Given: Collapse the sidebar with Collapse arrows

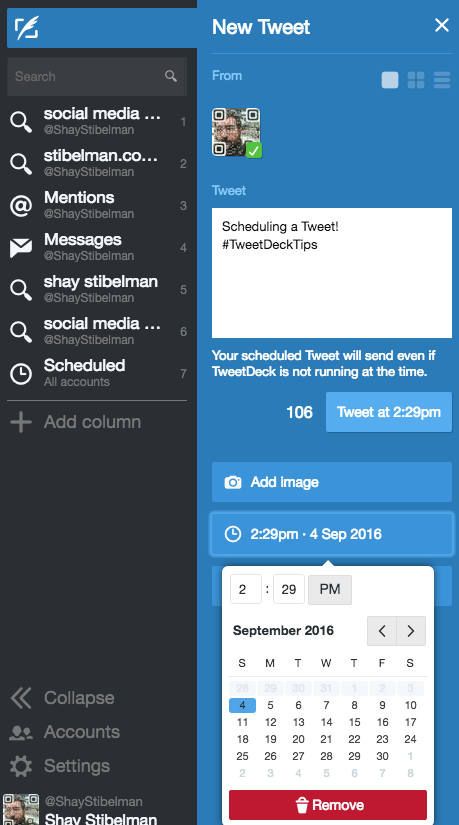Looking at the screenshot, I should (x=21, y=698).
